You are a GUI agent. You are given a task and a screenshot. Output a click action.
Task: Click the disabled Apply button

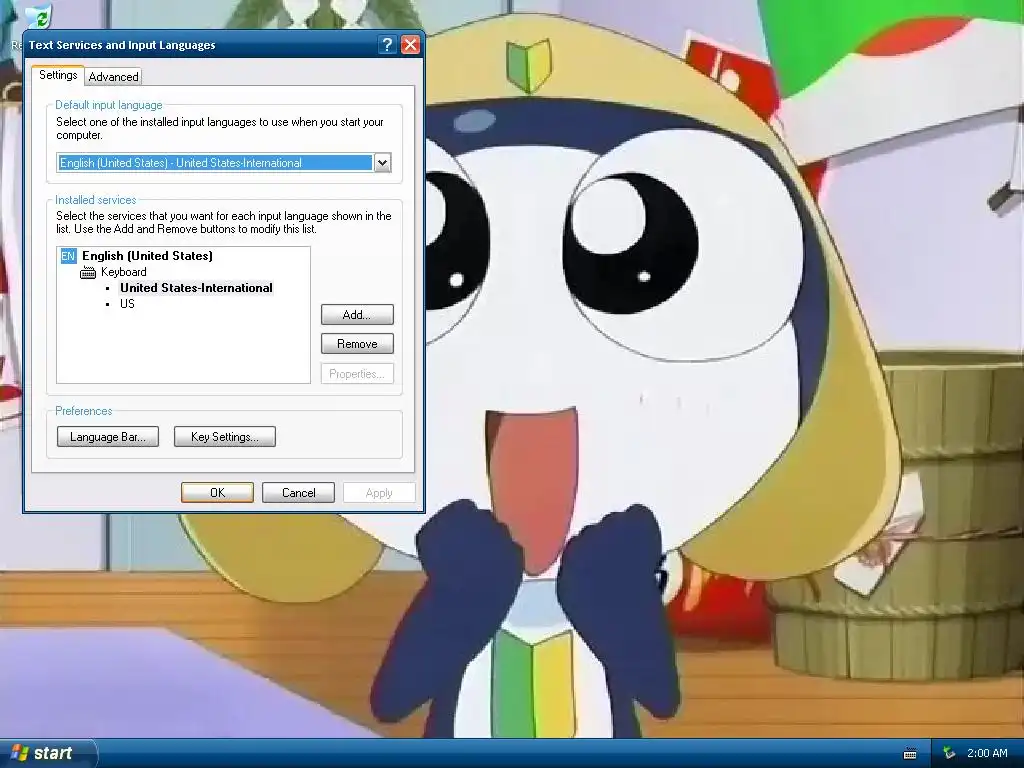pos(379,492)
